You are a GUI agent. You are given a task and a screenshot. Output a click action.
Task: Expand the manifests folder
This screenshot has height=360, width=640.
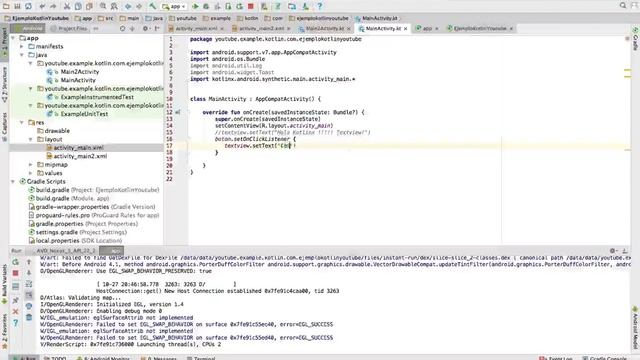pos(22,47)
